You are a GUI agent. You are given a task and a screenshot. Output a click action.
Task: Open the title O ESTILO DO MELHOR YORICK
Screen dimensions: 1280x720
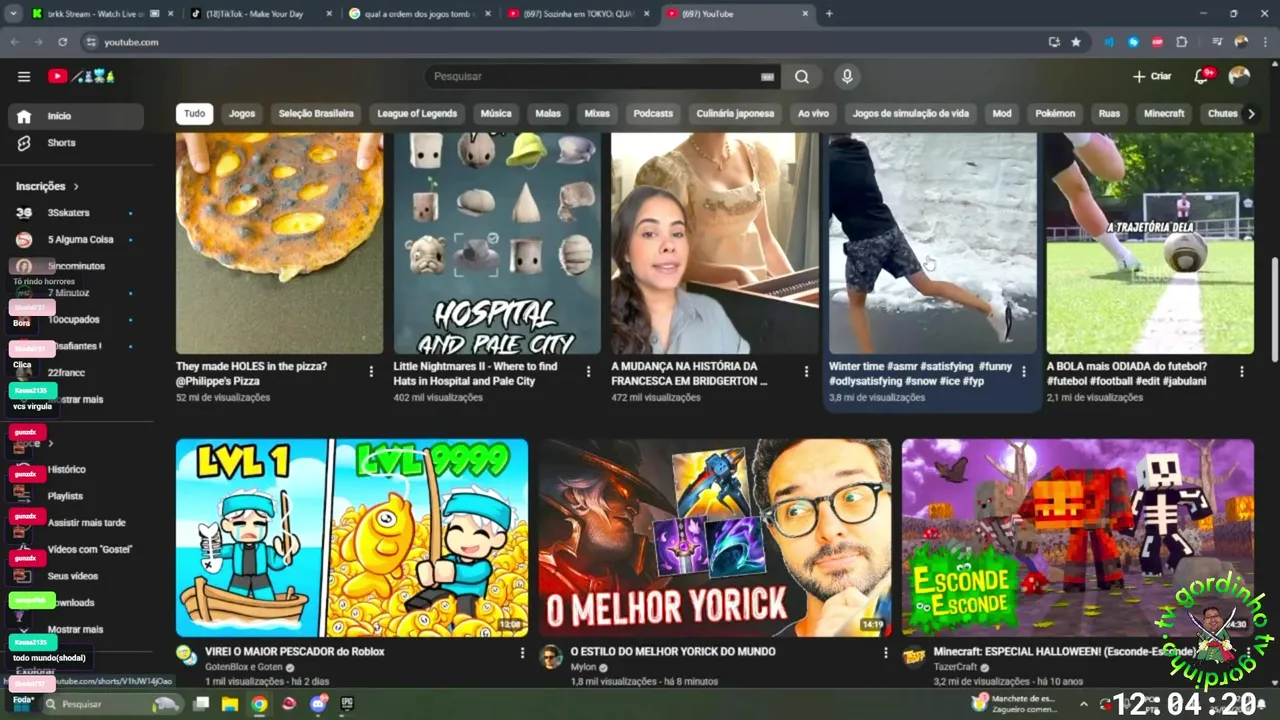click(x=673, y=651)
